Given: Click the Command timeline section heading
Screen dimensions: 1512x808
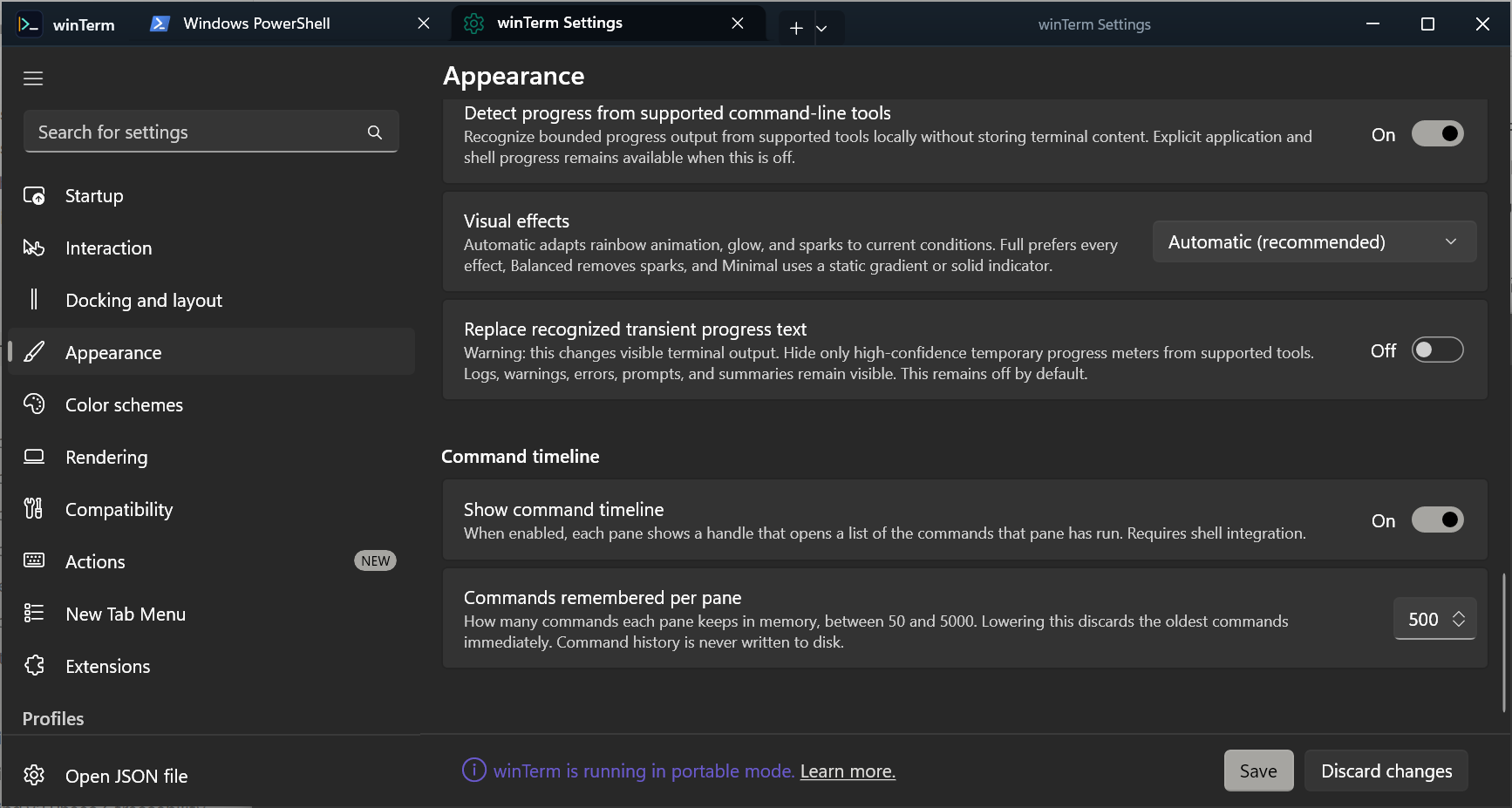Looking at the screenshot, I should (521, 456).
